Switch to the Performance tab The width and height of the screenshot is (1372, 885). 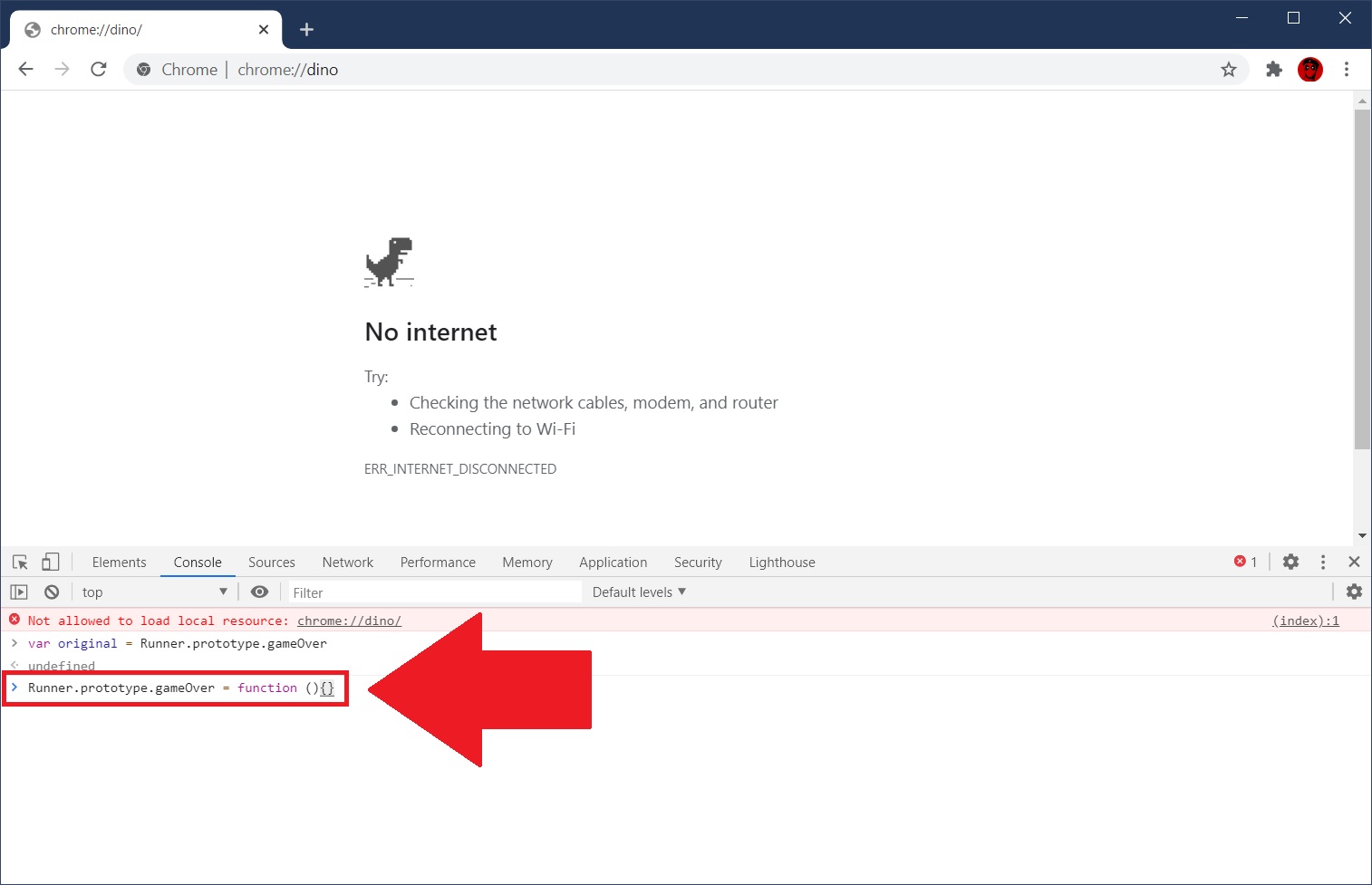(438, 563)
